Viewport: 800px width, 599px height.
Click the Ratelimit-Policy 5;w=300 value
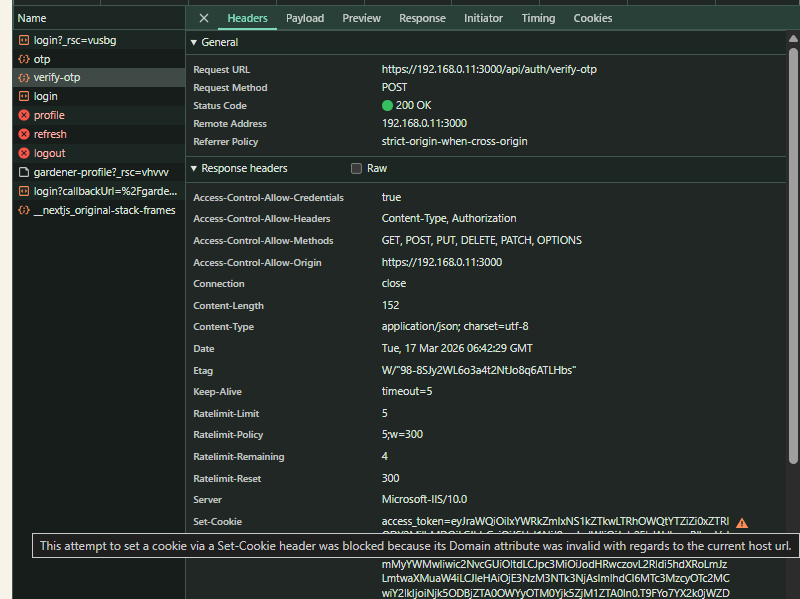(x=402, y=435)
